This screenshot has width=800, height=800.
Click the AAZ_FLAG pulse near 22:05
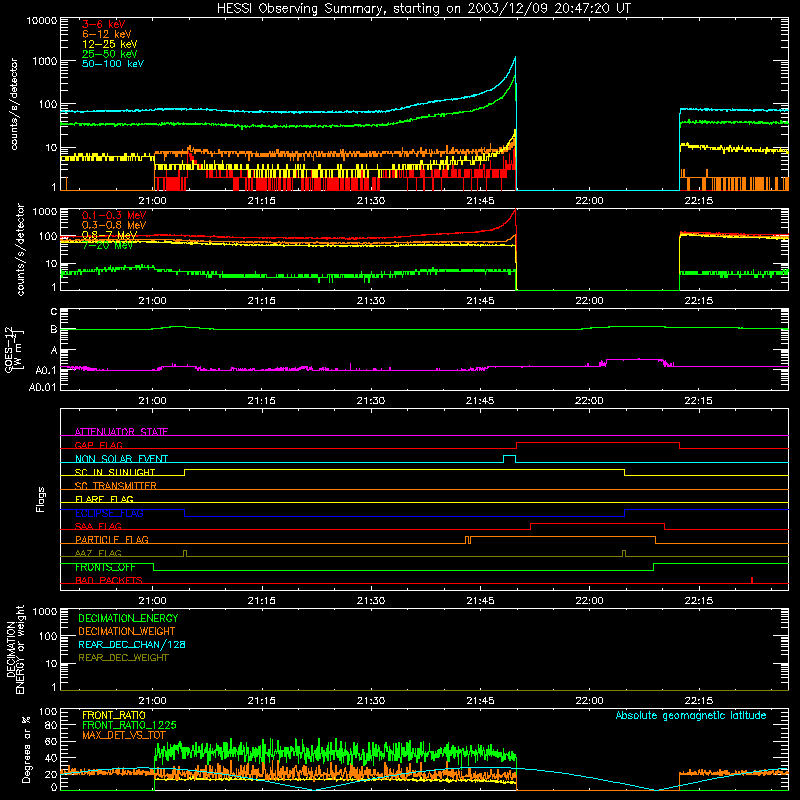623,554
